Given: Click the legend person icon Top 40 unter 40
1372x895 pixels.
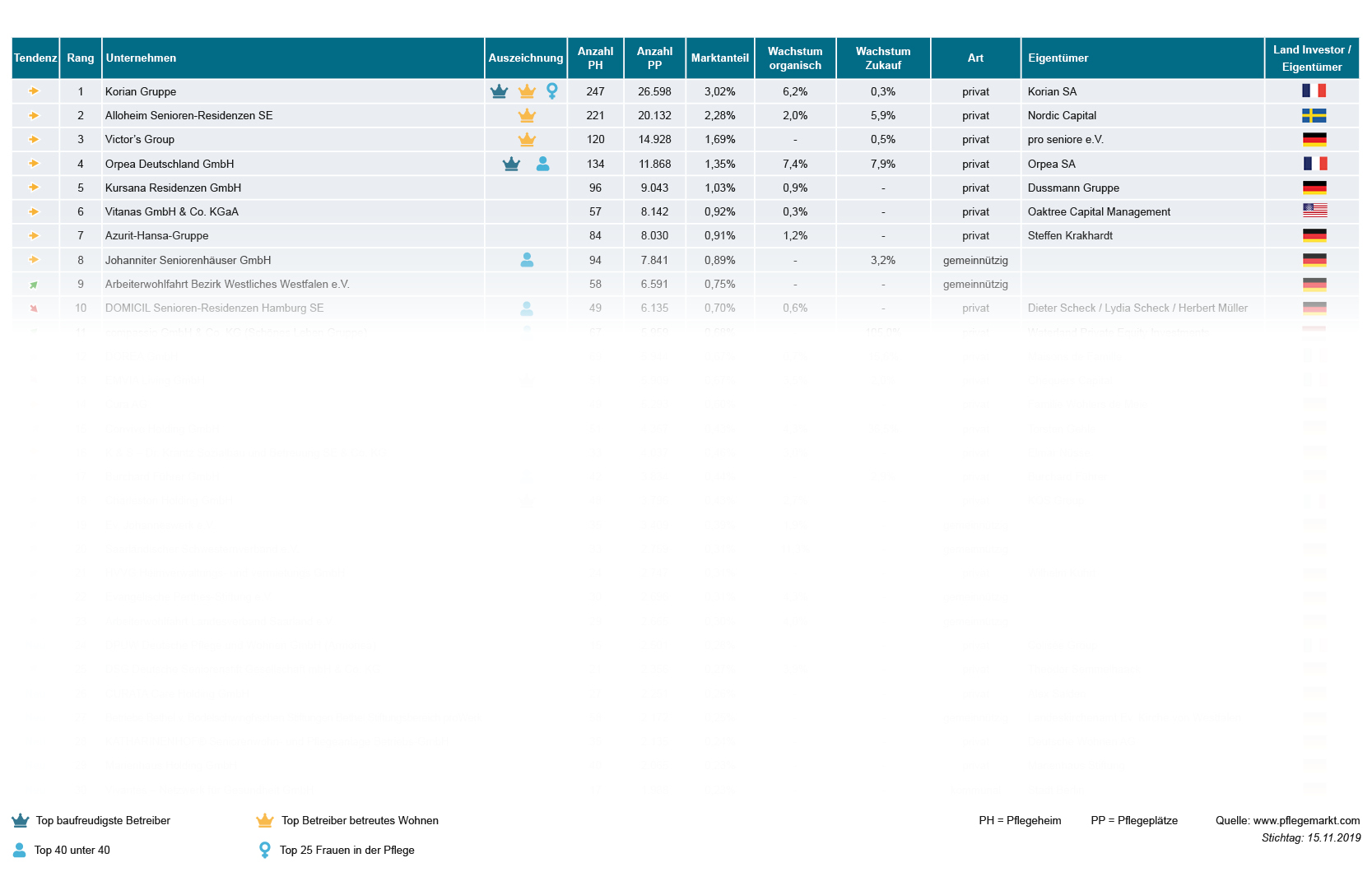Looking at the screenshot, I should (20, 850).
